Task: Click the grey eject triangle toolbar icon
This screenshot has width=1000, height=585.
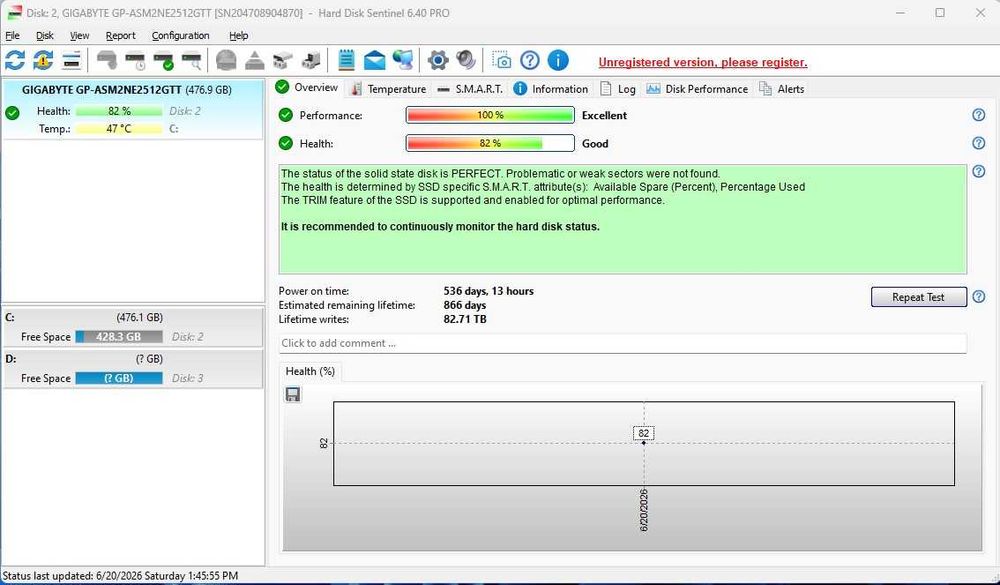Action: click(x=255, y=61)
